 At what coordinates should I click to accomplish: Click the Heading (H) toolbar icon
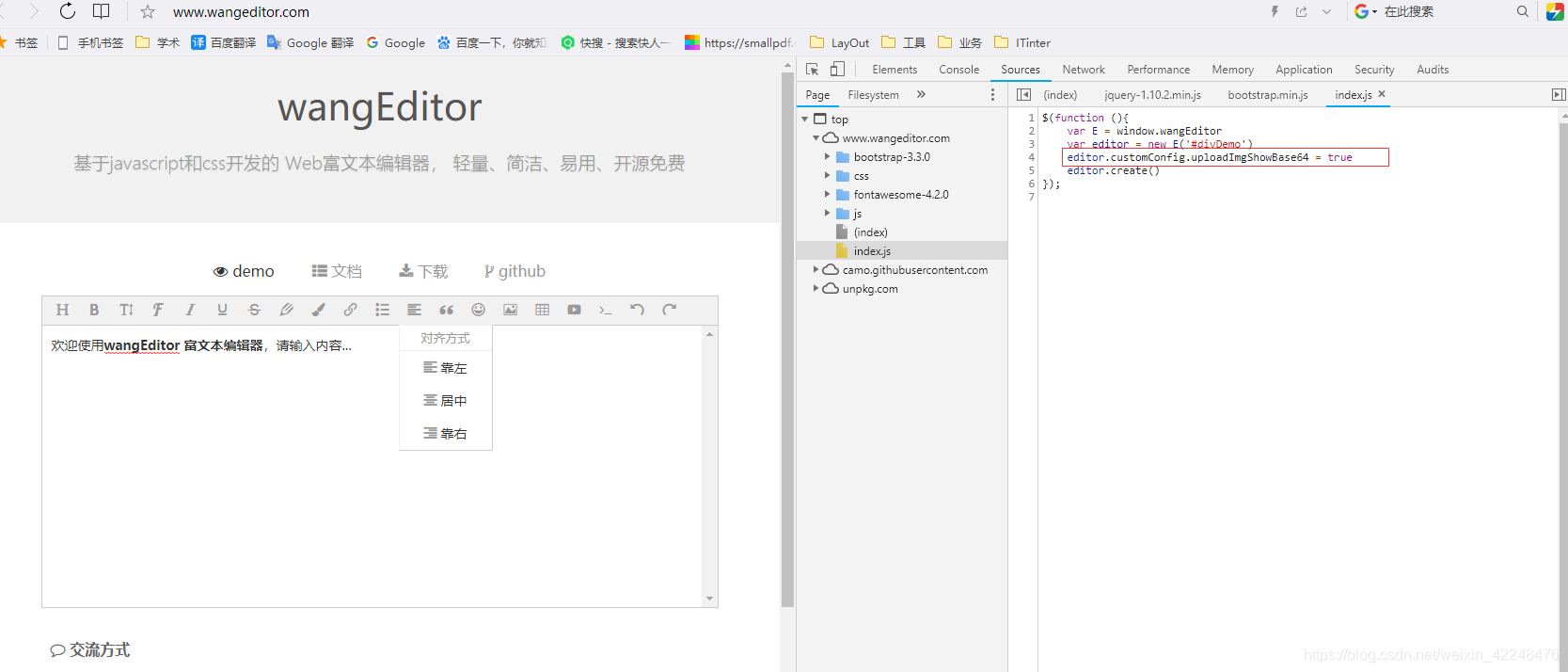click(62, 310)
